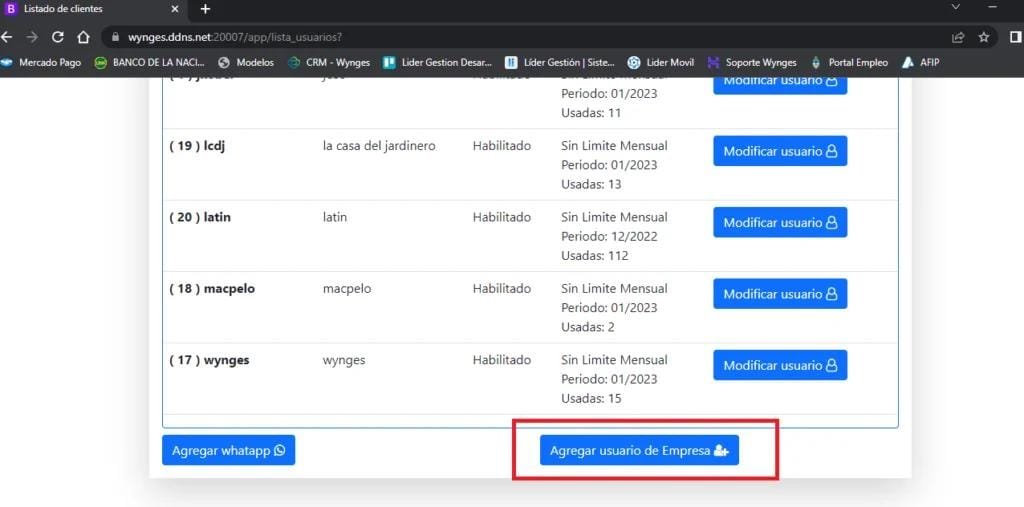Click Modificar usuario for lcdj

pyautogui.click(x=779, y=151)
